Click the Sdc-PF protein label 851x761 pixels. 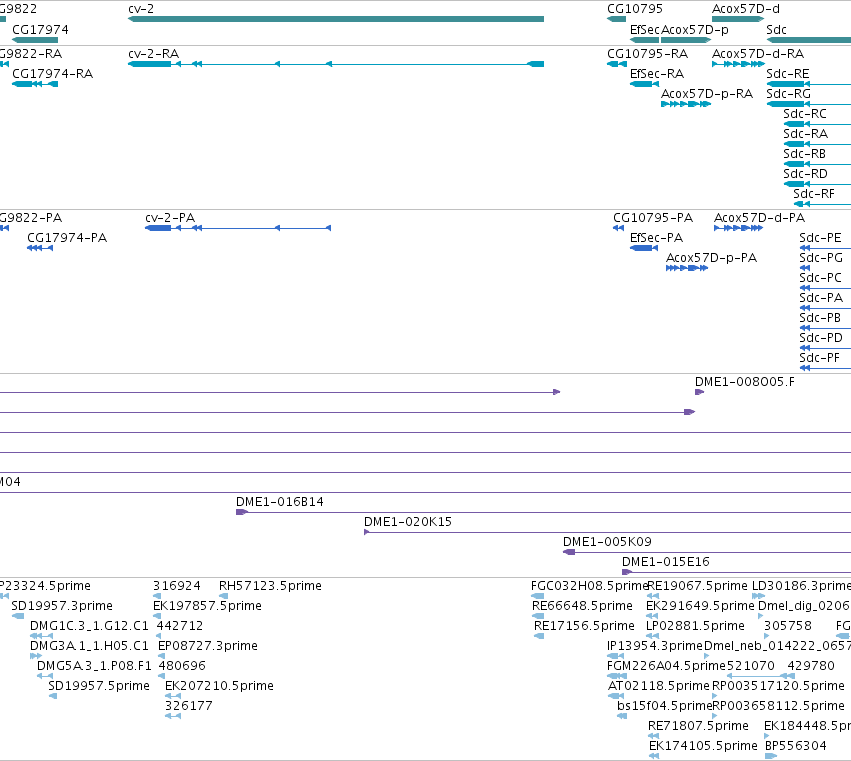click(x=819, y=358)
